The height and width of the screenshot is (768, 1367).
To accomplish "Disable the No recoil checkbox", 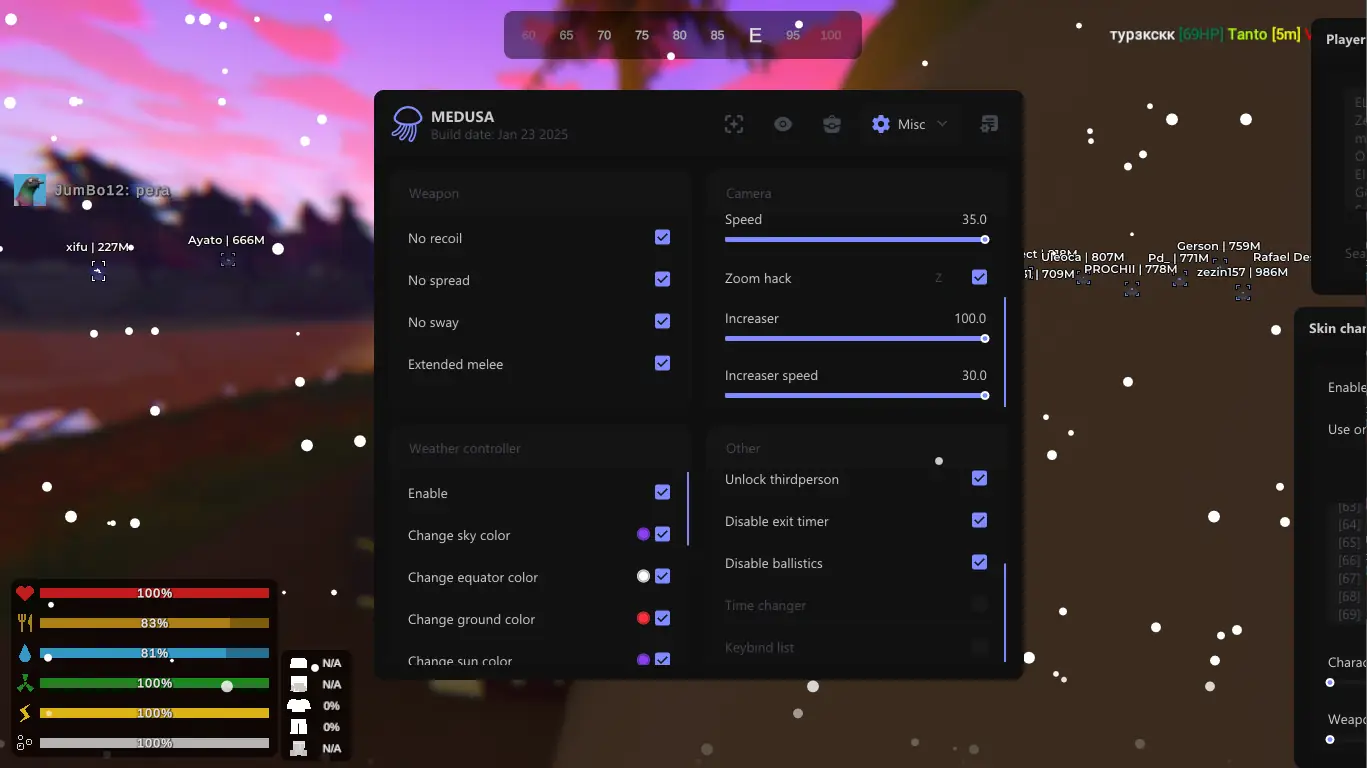I will point(662,237).
